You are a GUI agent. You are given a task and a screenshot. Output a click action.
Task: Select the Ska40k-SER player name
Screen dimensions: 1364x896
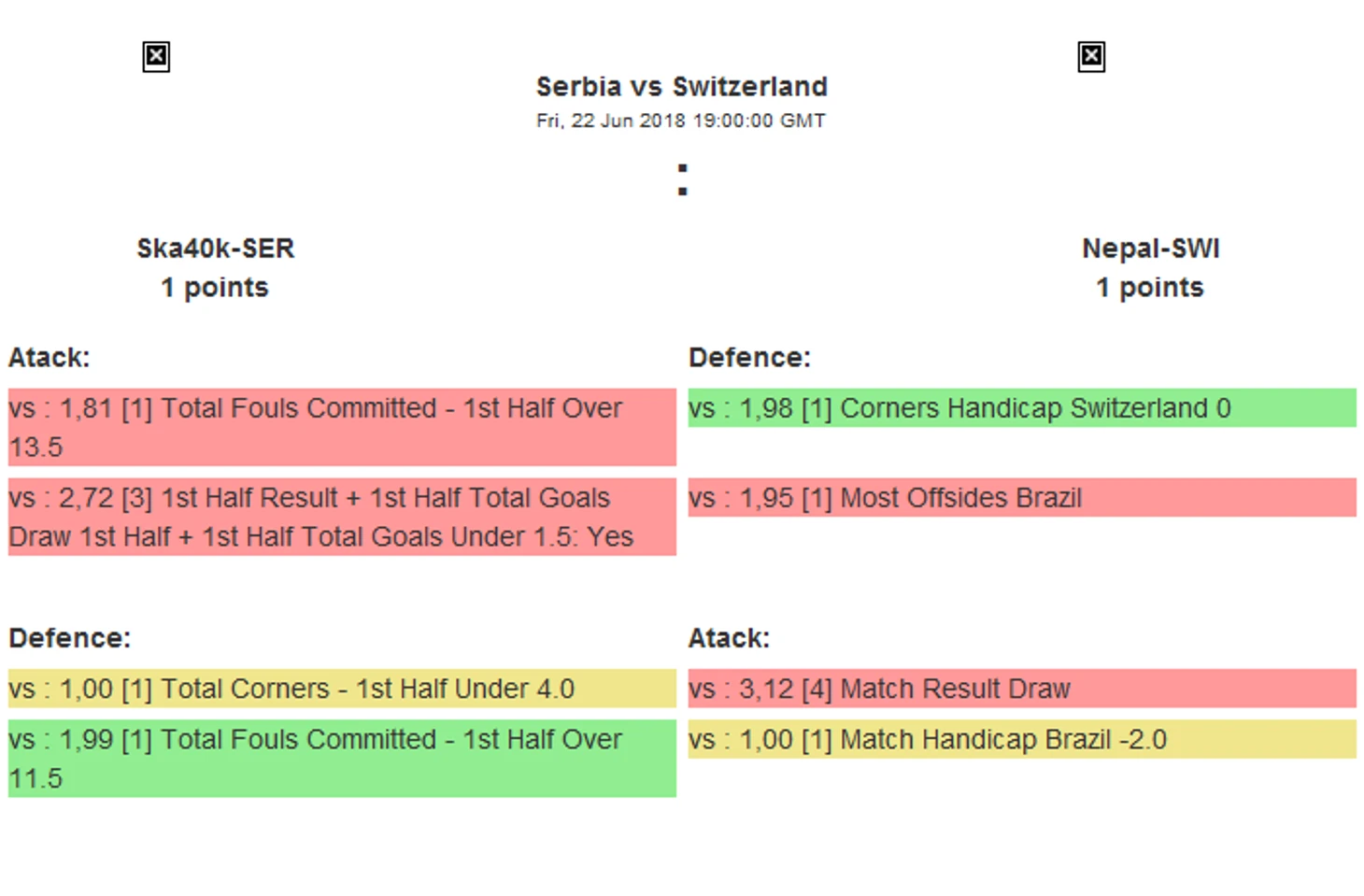click(x=215, y=249)
